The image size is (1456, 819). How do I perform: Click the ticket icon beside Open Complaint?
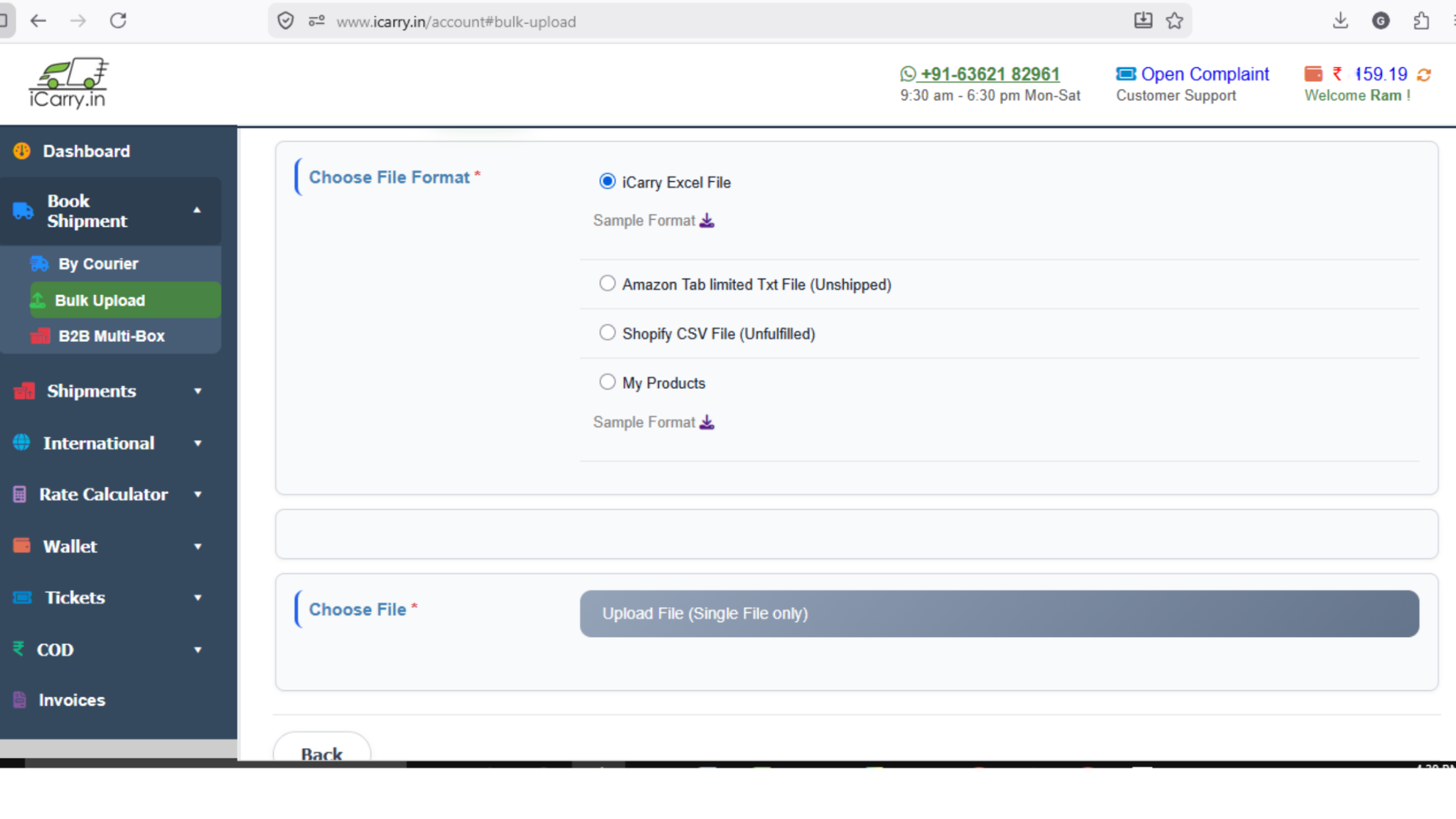point(1126,74)
